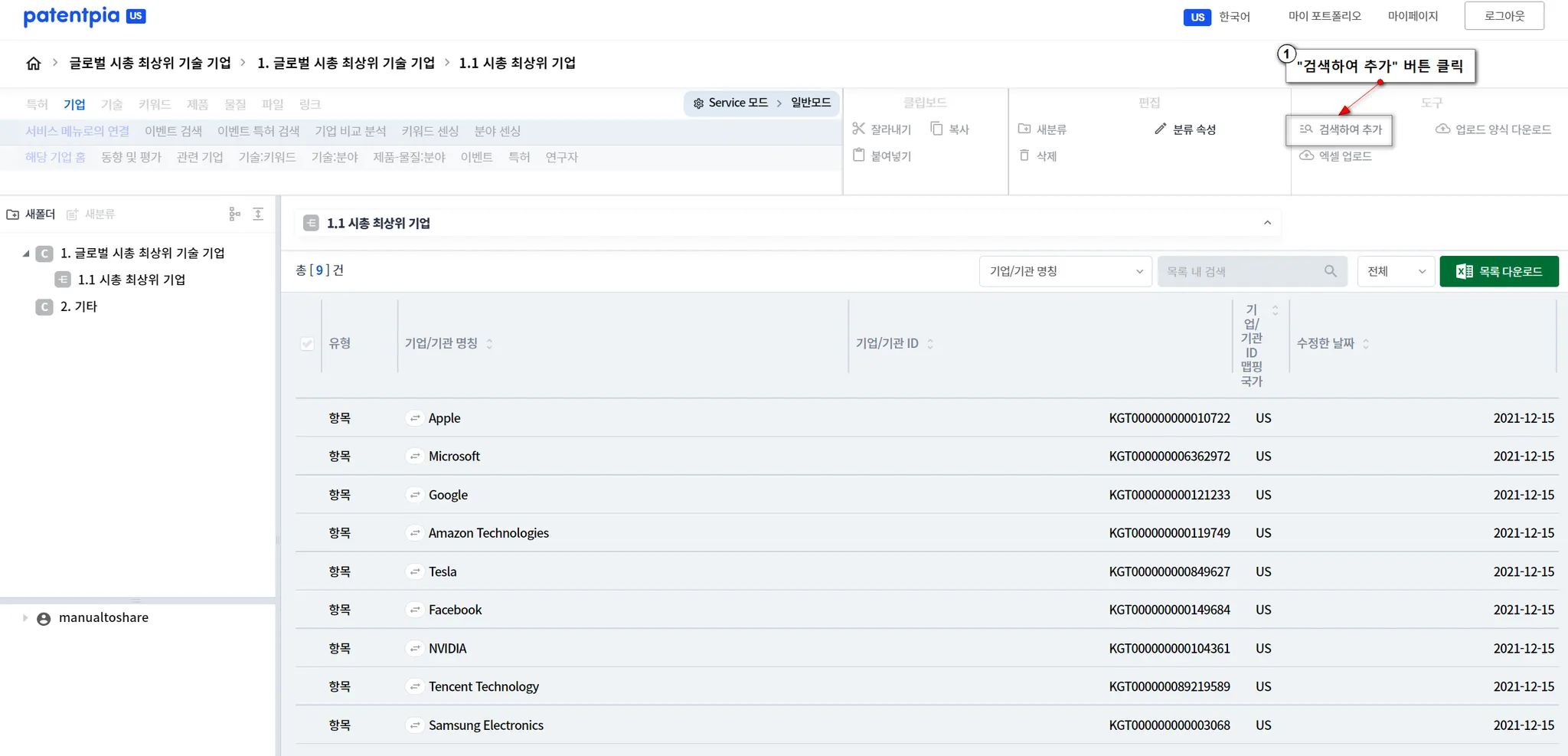Click the 목록 다운로드 button
Screen dimensions: 1568x756
pos(1499,271)
